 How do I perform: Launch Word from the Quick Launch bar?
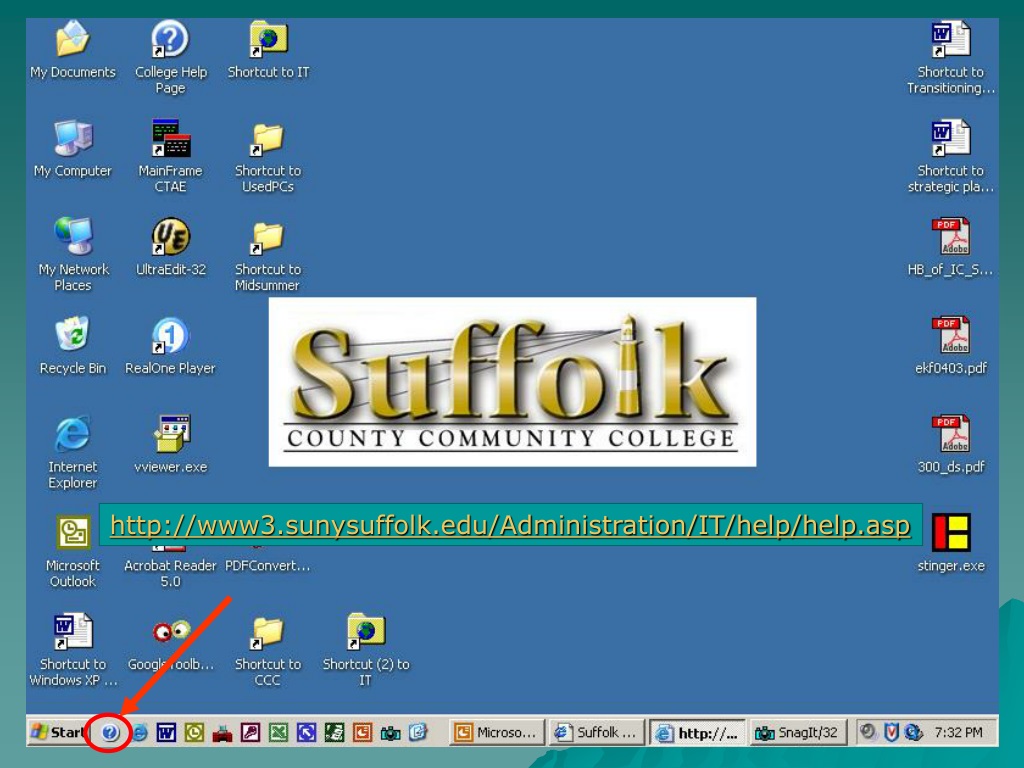pyautogui.click(x=166, y=733)
